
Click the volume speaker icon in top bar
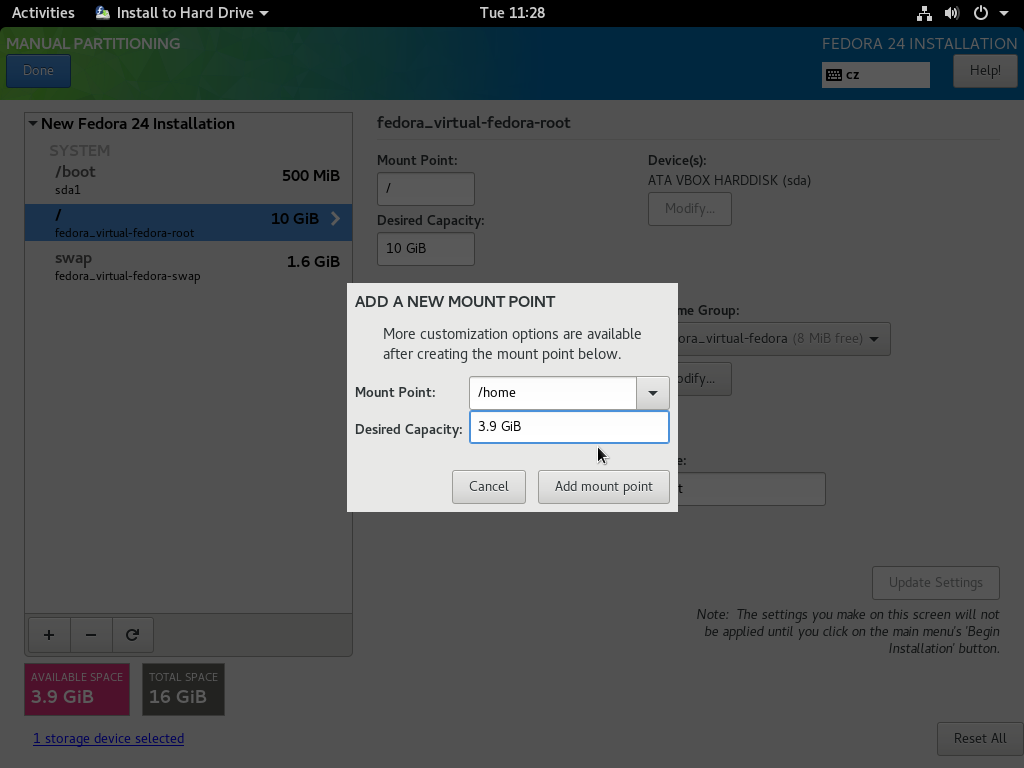pos(952,13)
